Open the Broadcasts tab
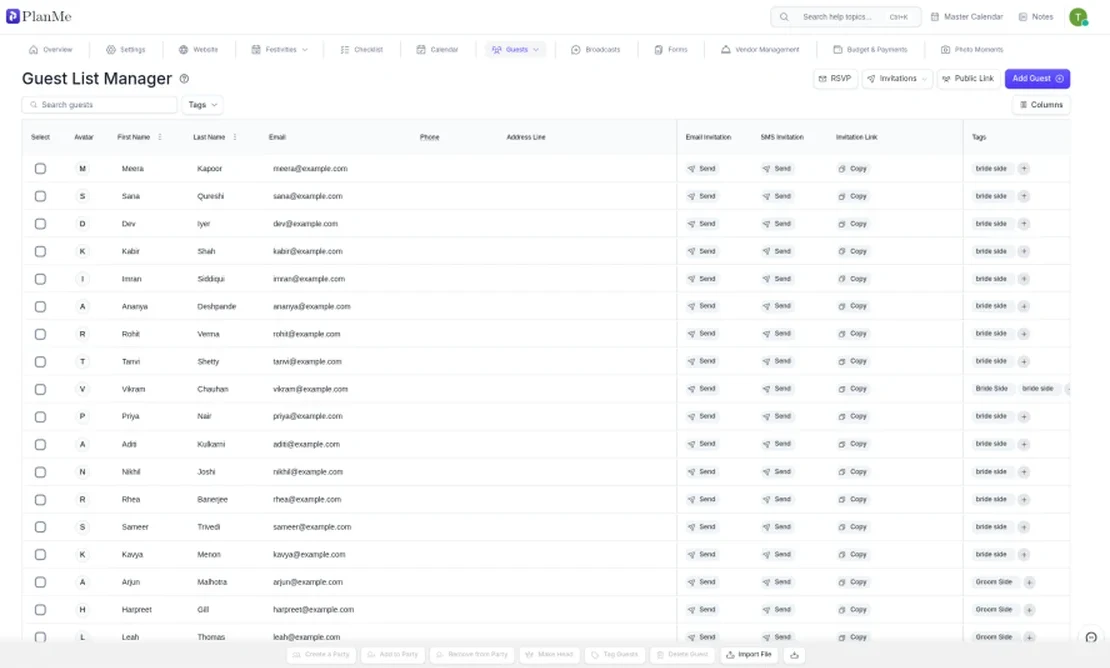This screenshot has height=668, width=1110. pyautogui.click(x=596, y=50)
